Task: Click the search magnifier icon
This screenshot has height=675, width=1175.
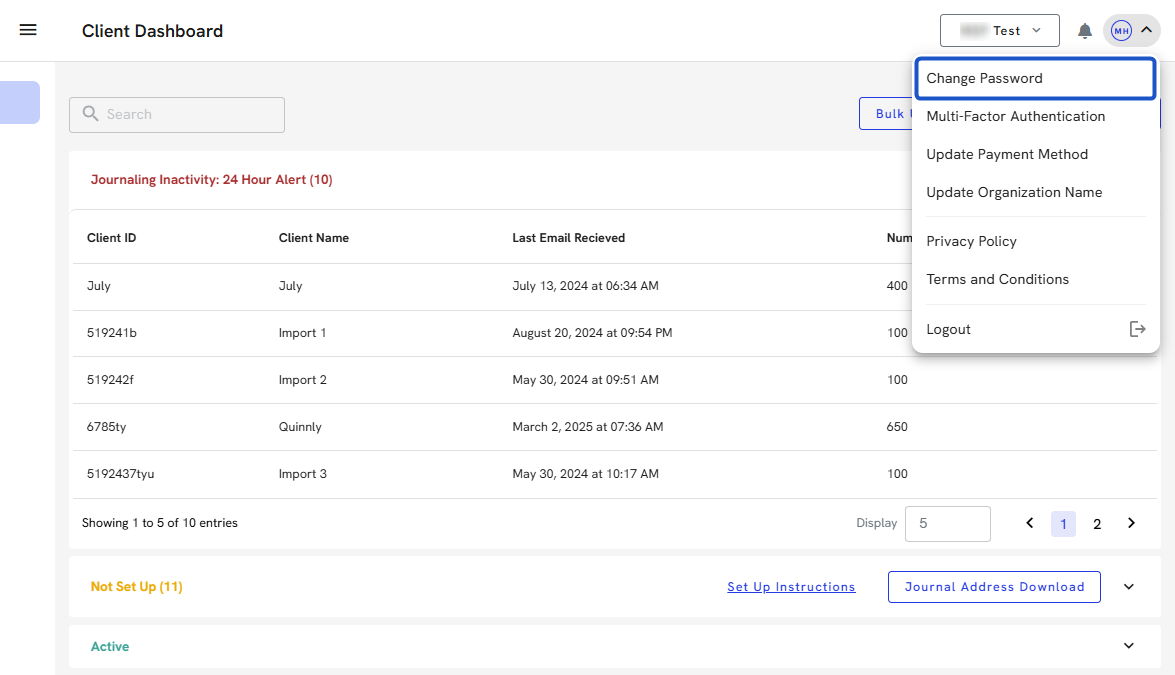Action: pos(91,114)
